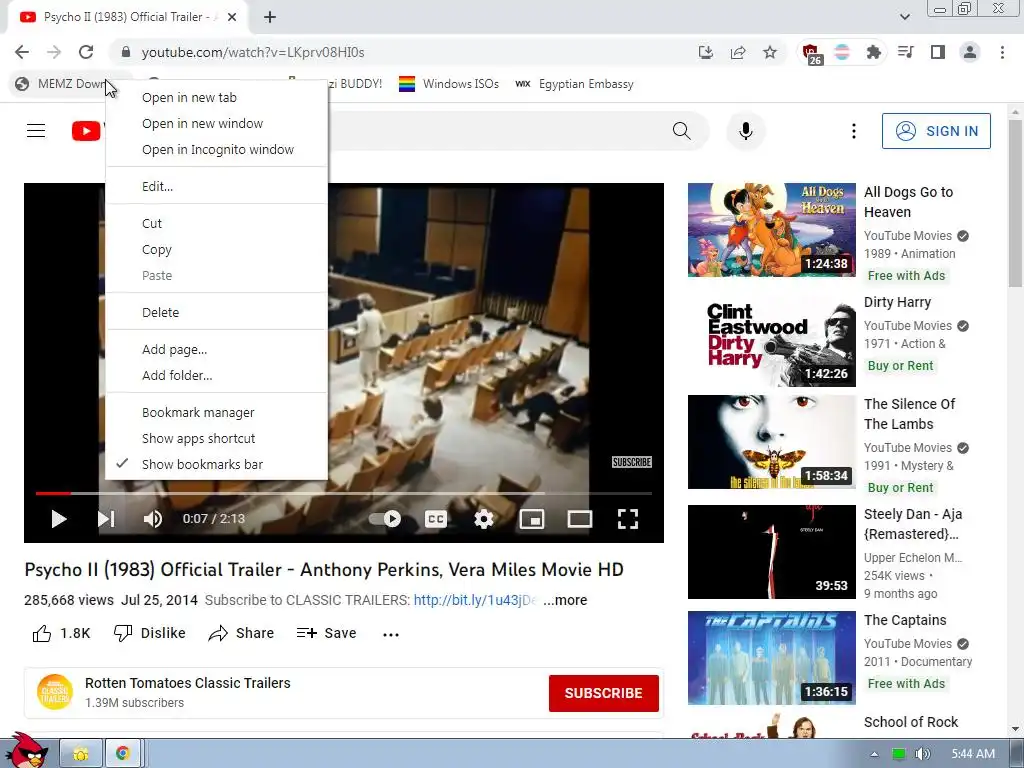Enter fullscreen with the player icon
The image size is (1024, 768).
pos(628,519)
